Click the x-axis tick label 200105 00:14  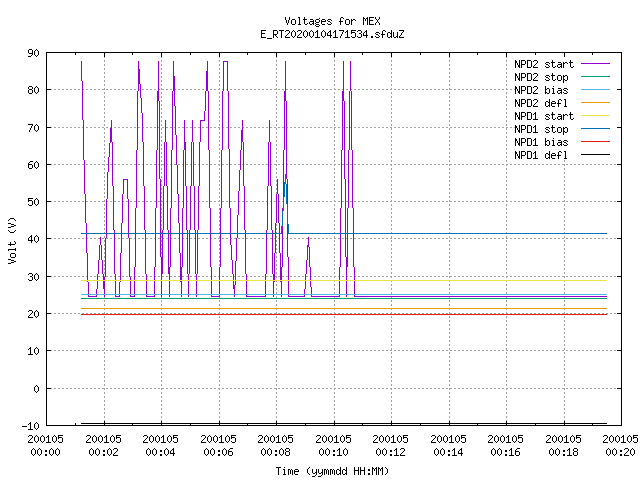449,446
